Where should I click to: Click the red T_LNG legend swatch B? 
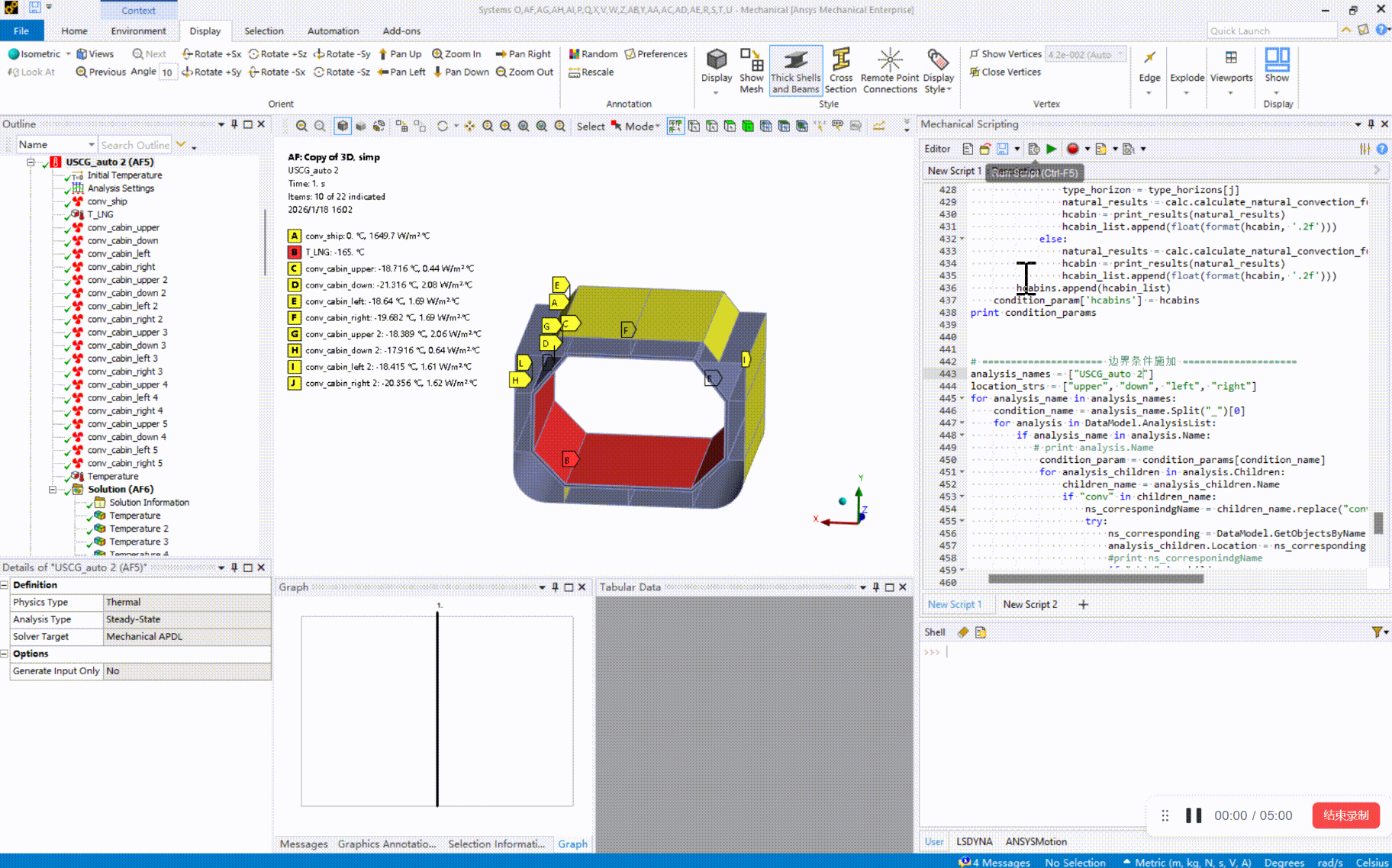coord(295,252)
